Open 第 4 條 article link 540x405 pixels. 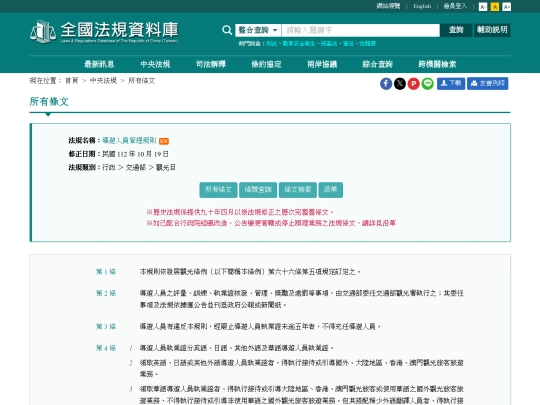point(106,348)
